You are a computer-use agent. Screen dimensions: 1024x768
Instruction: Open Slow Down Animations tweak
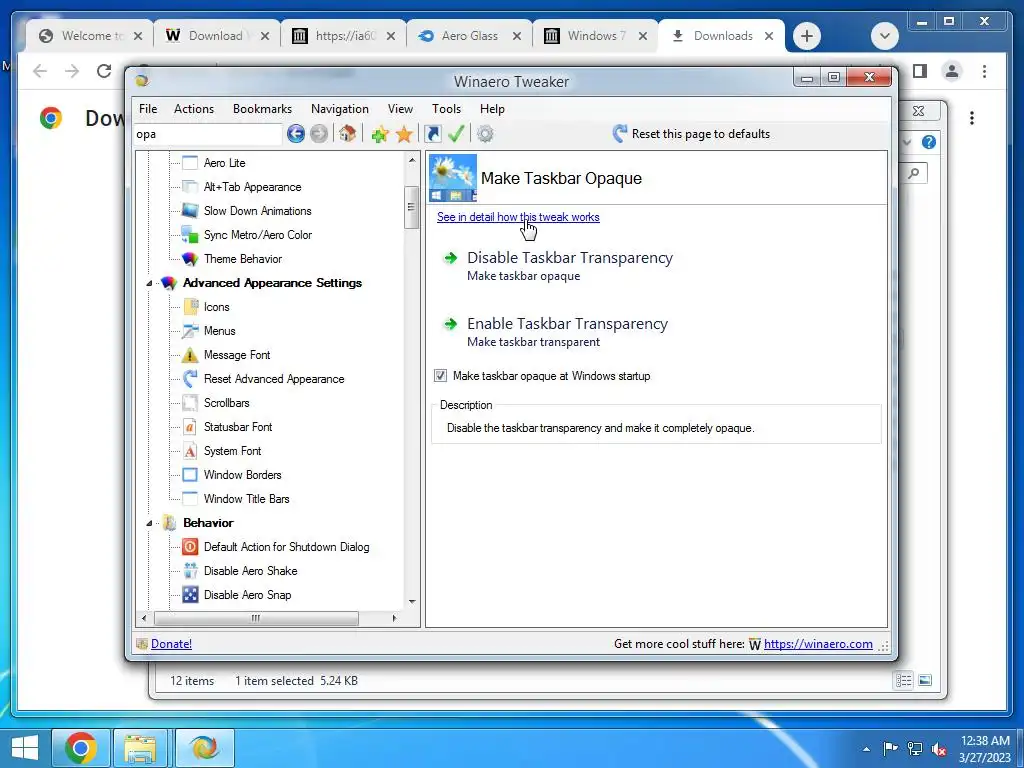click(257, 211)
